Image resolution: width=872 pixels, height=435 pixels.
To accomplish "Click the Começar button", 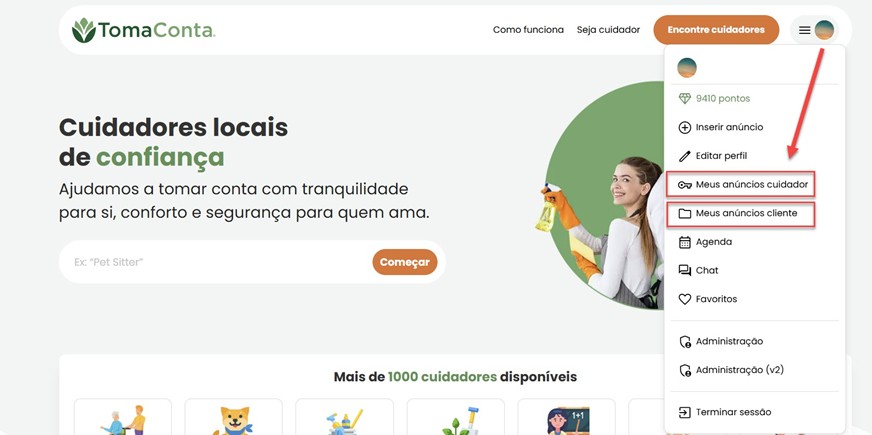I will (405, 262).
